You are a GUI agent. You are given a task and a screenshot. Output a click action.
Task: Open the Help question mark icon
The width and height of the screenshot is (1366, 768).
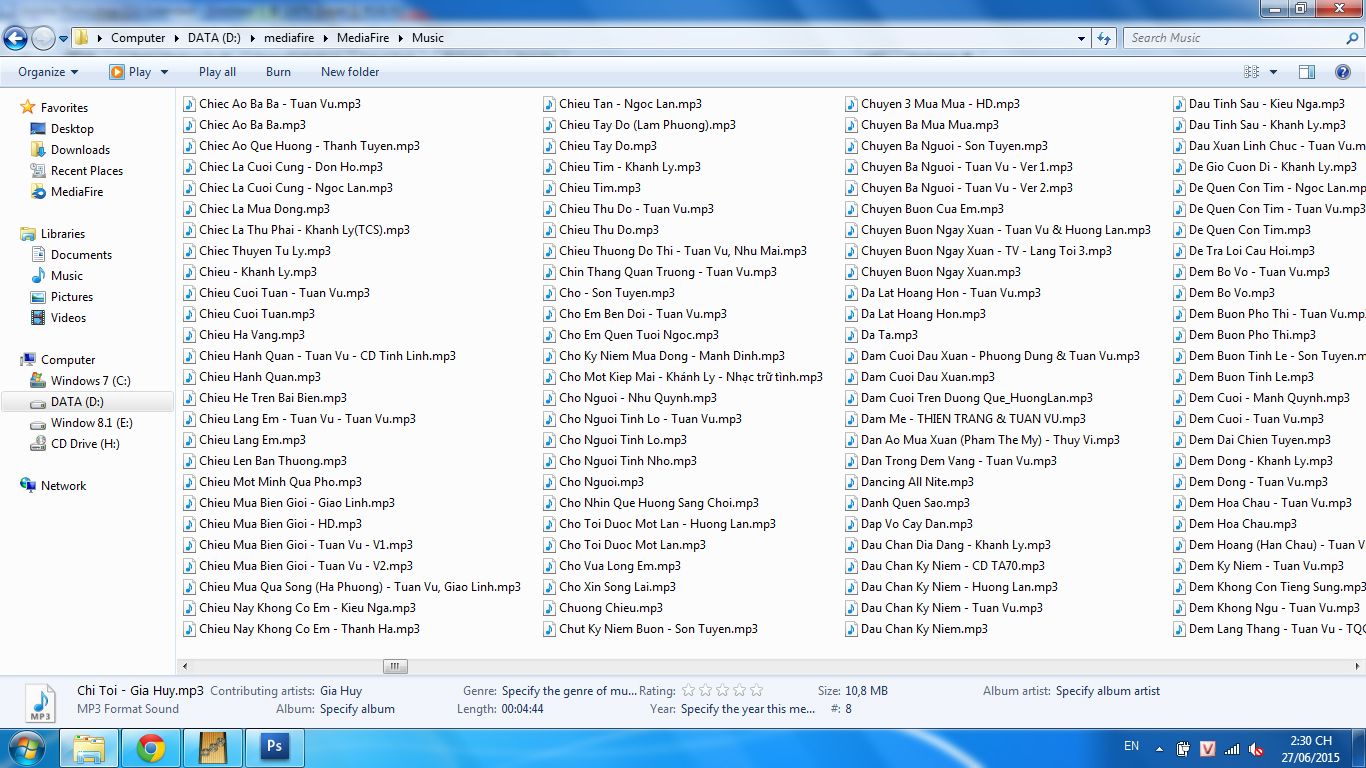coord(1343,72)
